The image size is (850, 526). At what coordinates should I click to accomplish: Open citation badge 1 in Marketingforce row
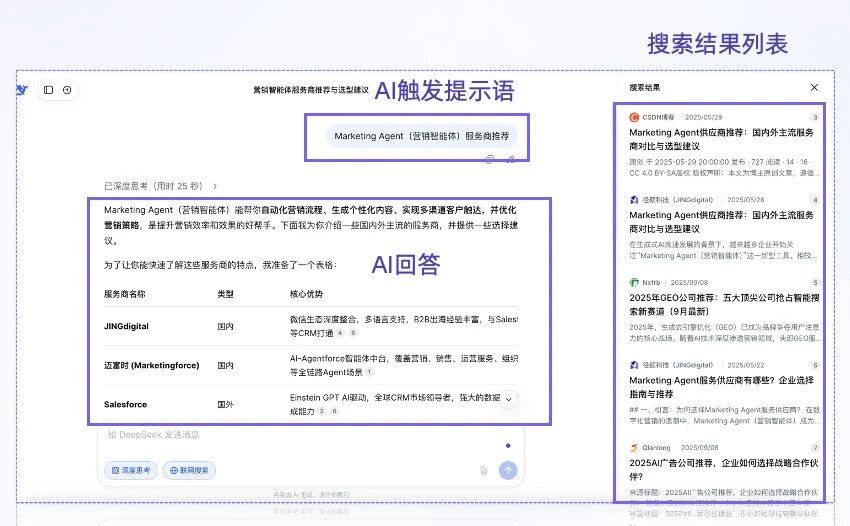(369, 372)
